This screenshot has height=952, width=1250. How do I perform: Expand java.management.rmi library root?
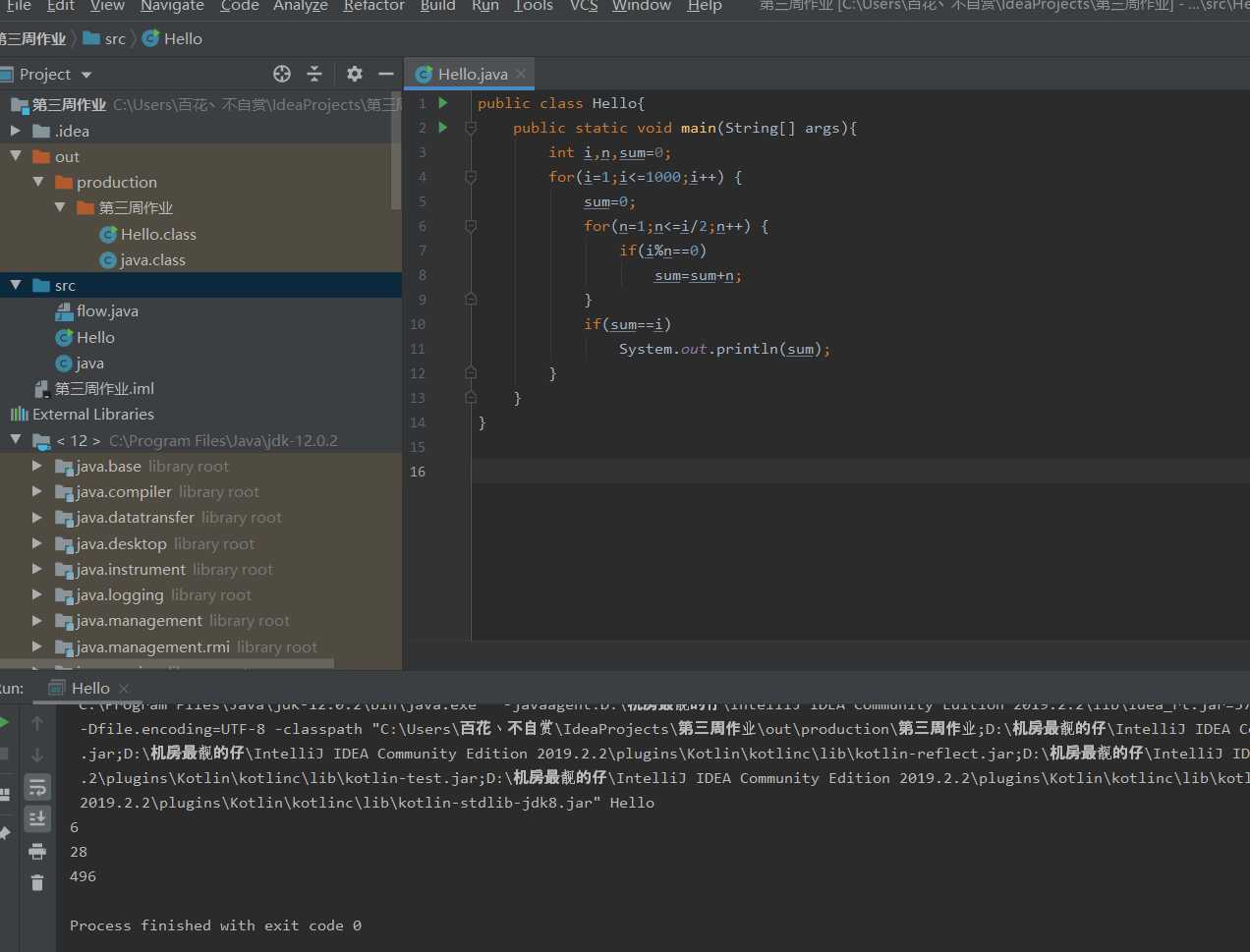(37, 646)
